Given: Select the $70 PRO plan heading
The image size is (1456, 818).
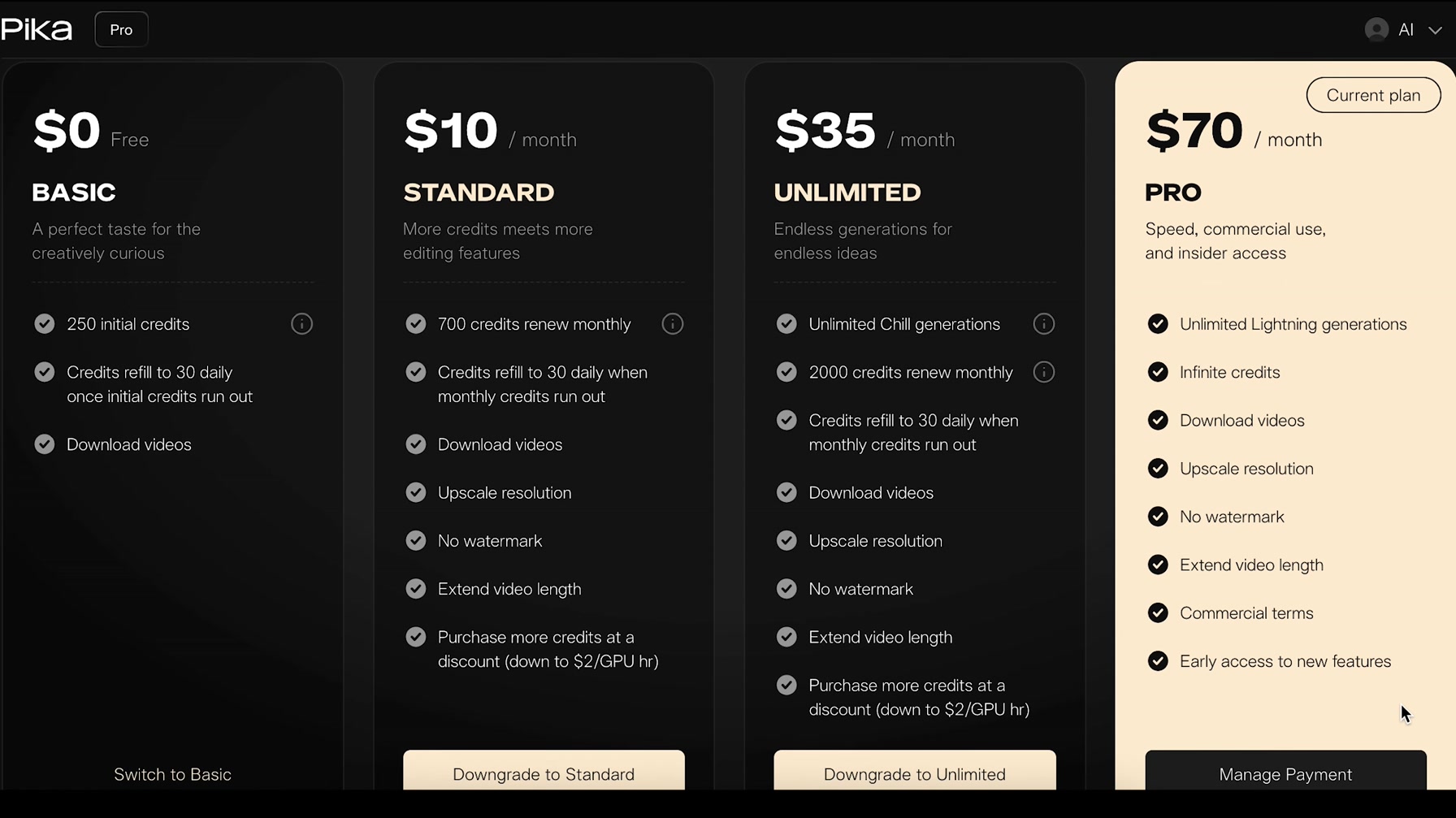Looking at the screenshot, I should click(1172, 193).
